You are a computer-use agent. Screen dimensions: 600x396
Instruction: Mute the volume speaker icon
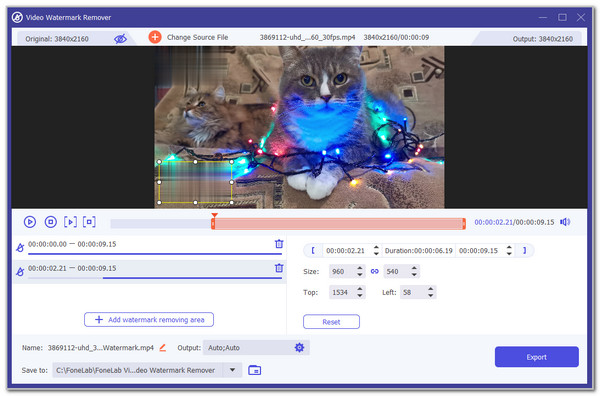point(565,222)
